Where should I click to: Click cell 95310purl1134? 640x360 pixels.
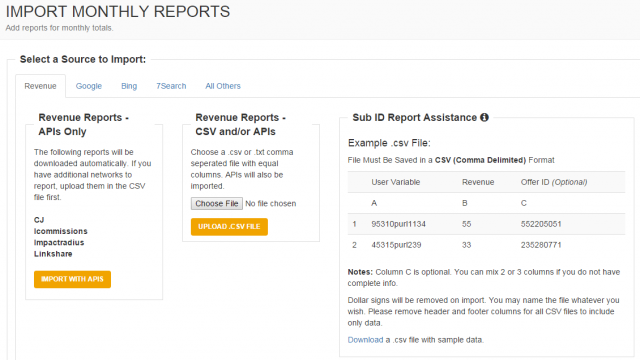click(x=398, y=224)
